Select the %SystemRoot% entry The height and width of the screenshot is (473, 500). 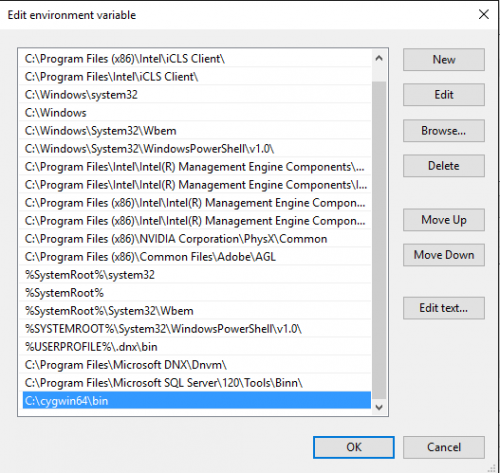[x=197, y=293]
